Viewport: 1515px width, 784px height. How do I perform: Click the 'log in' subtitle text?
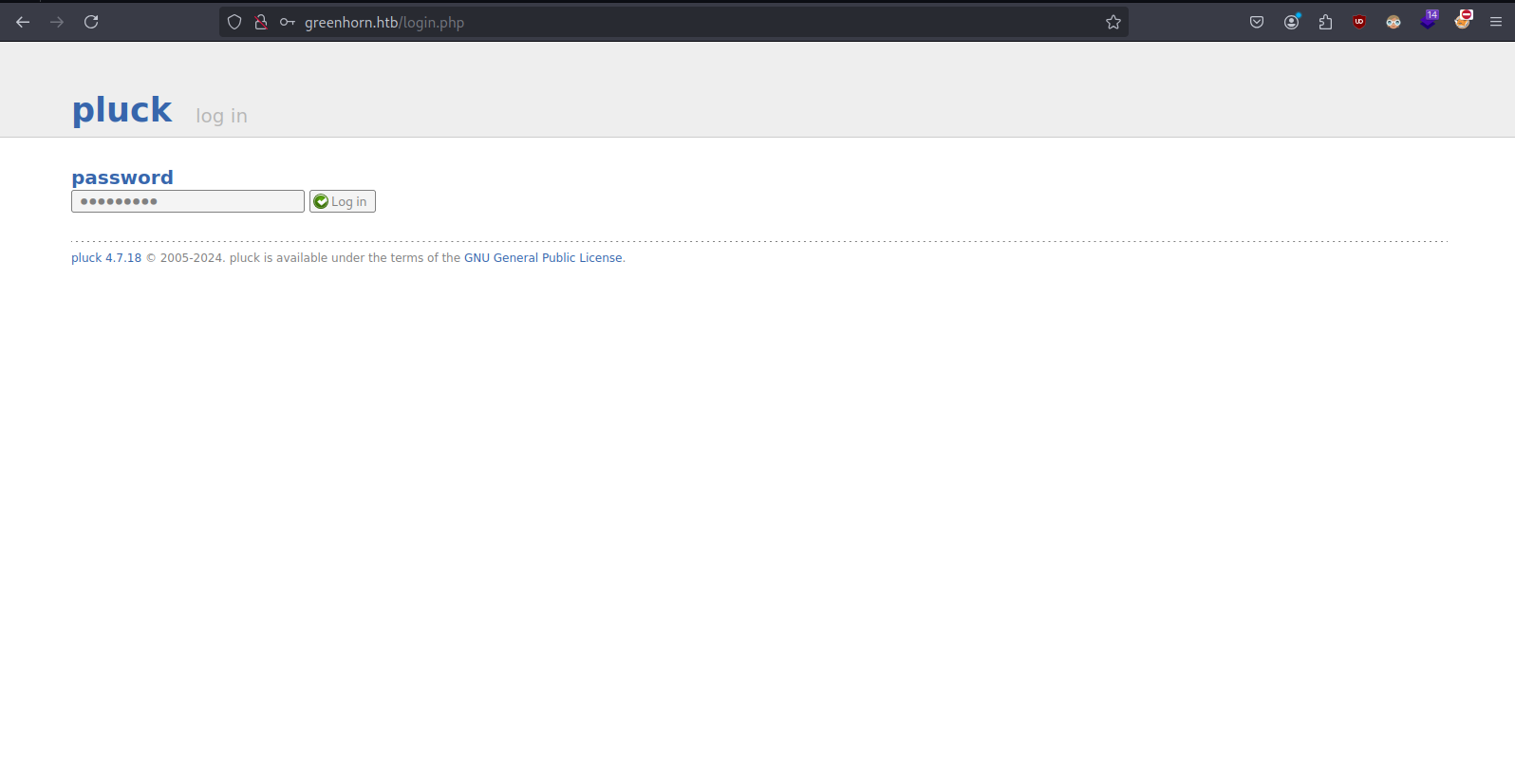(x=221, y=116)
